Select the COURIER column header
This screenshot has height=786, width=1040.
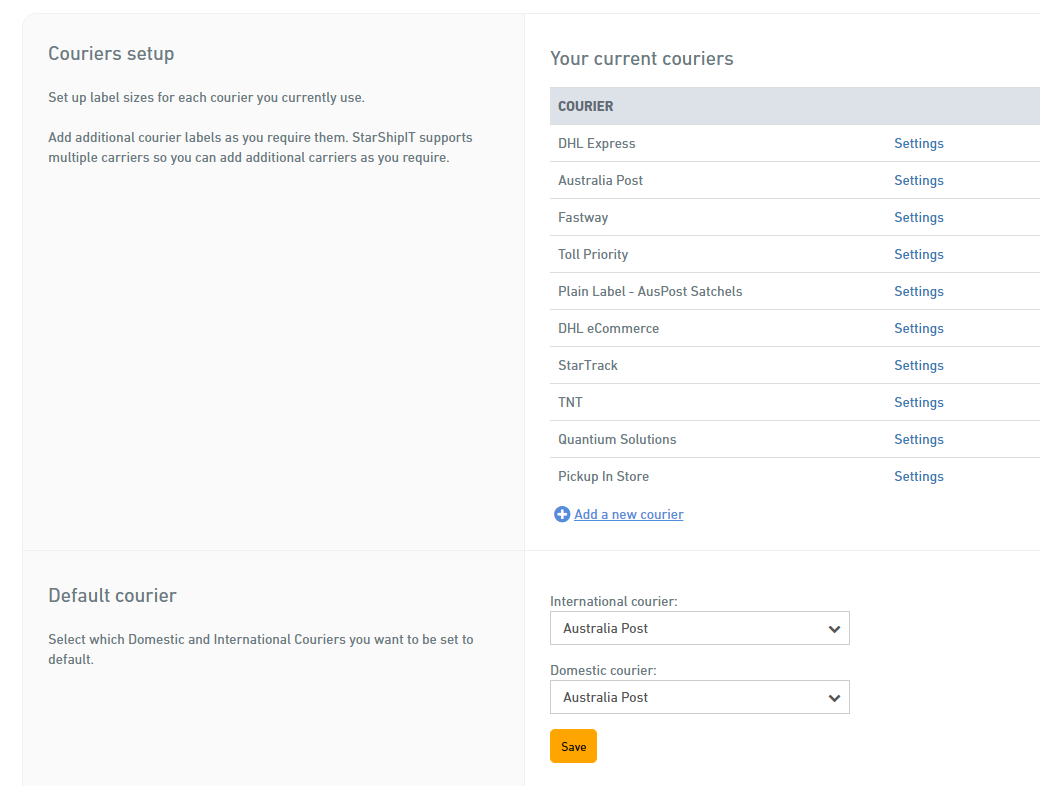pyautogui.click(x=586, y=106)
